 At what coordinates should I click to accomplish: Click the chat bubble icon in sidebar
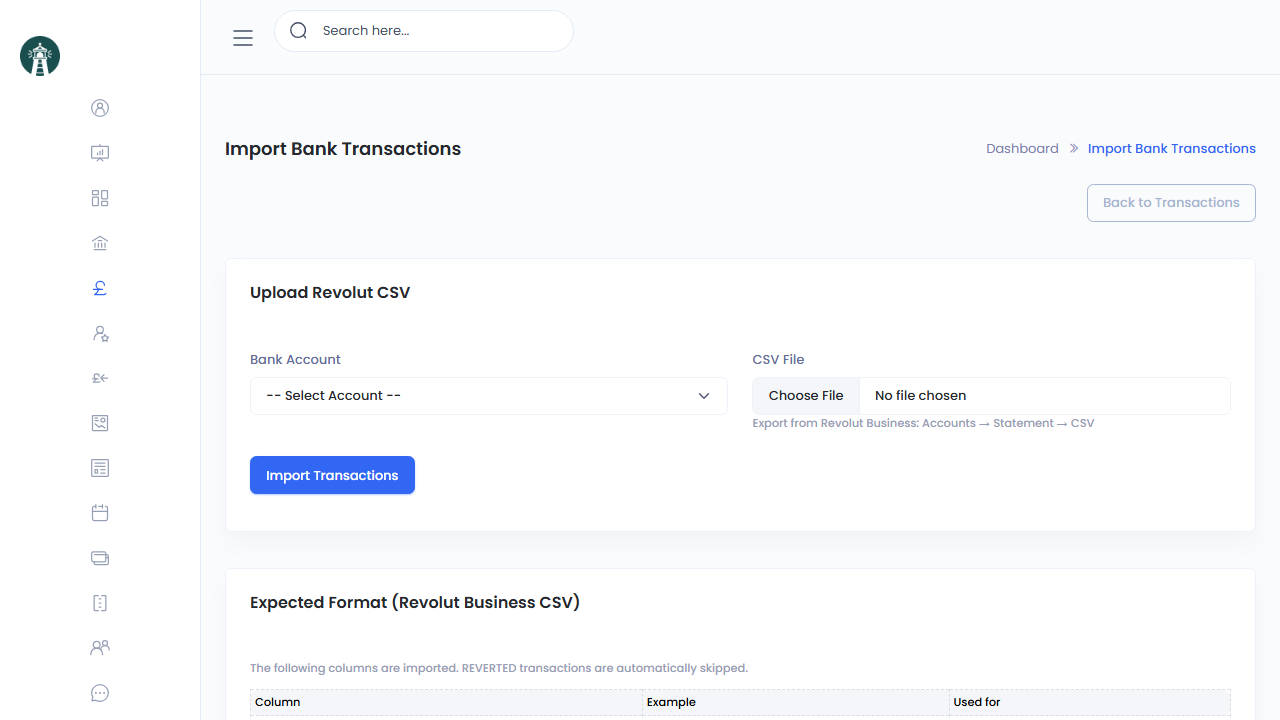tap(100, 693)
